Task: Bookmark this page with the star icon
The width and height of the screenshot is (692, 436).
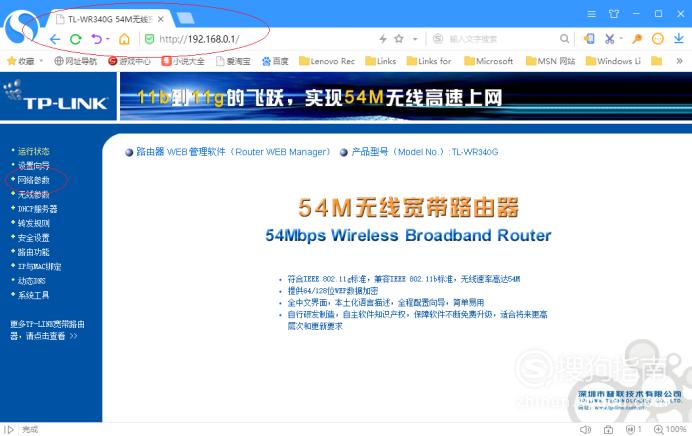Action: click(399, 39)
